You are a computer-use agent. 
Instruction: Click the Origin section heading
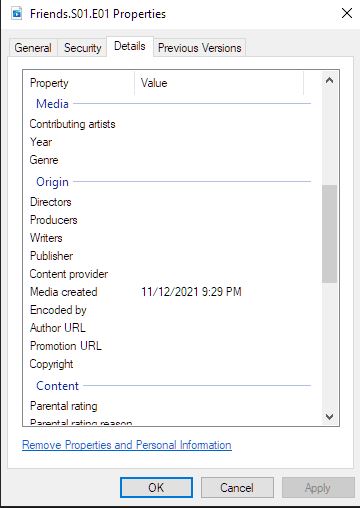click(x=52, y=182)
